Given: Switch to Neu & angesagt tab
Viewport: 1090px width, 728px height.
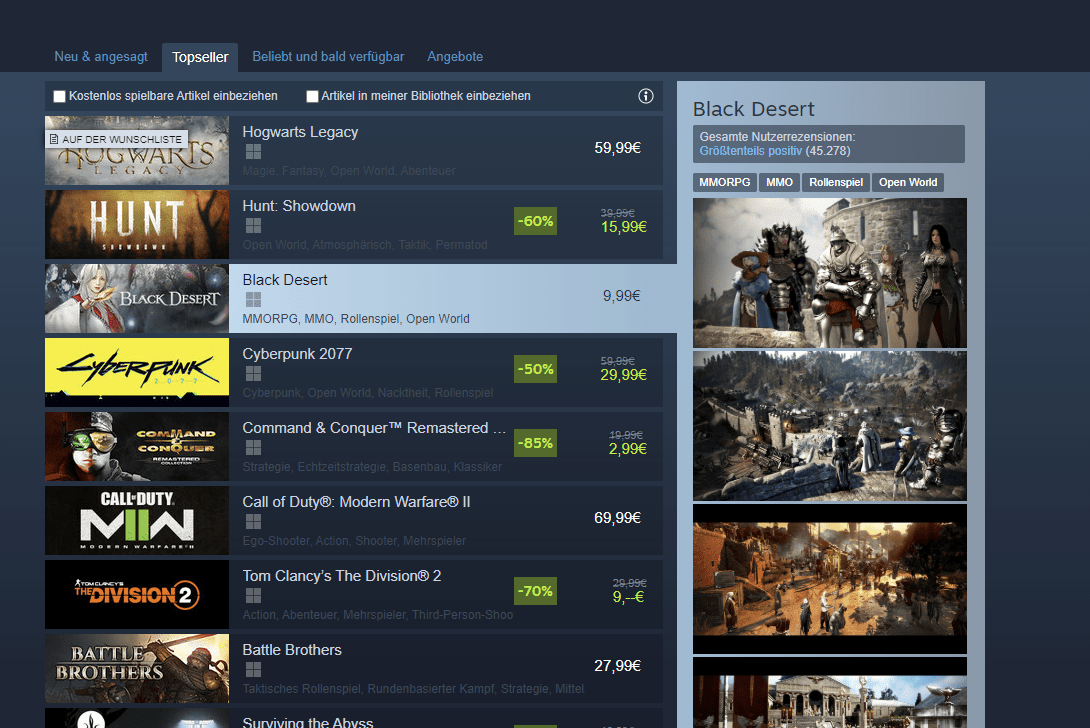Looking at the screenshot, I should pyautogui.click(x=101, y=56).
